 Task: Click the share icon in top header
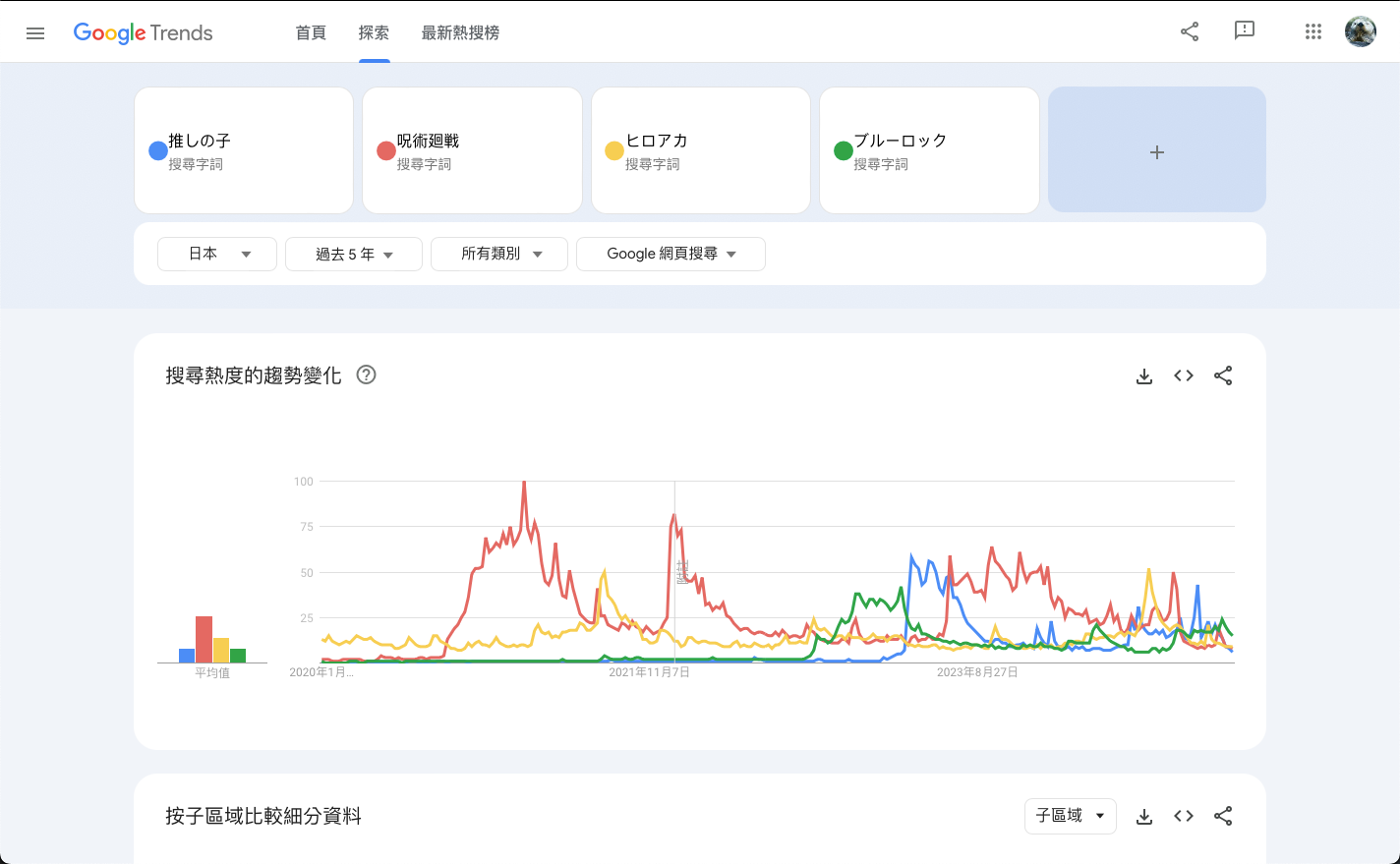[x=1190, y=31]
